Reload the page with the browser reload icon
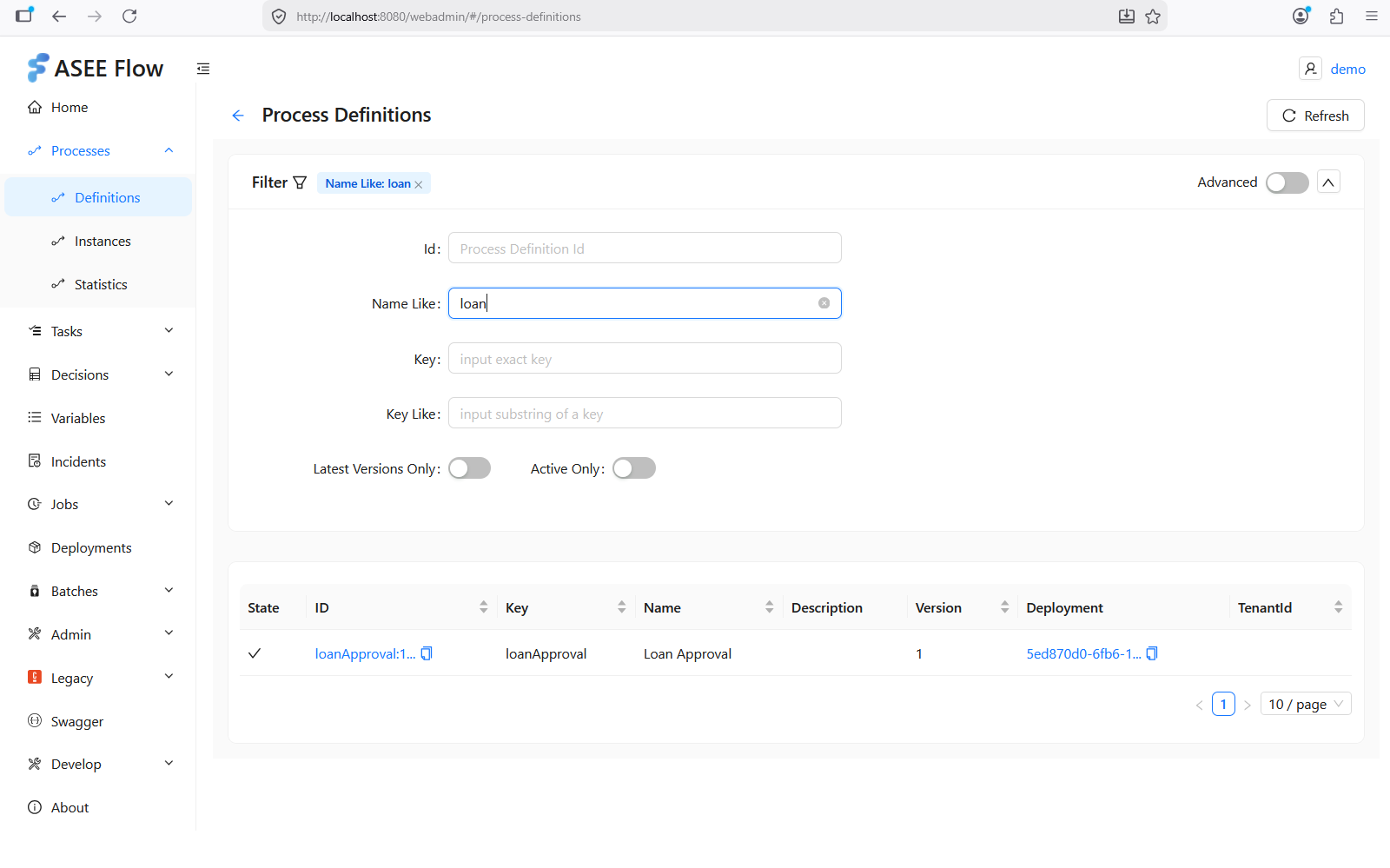The image size is (1390, 868). pos(129,16)
